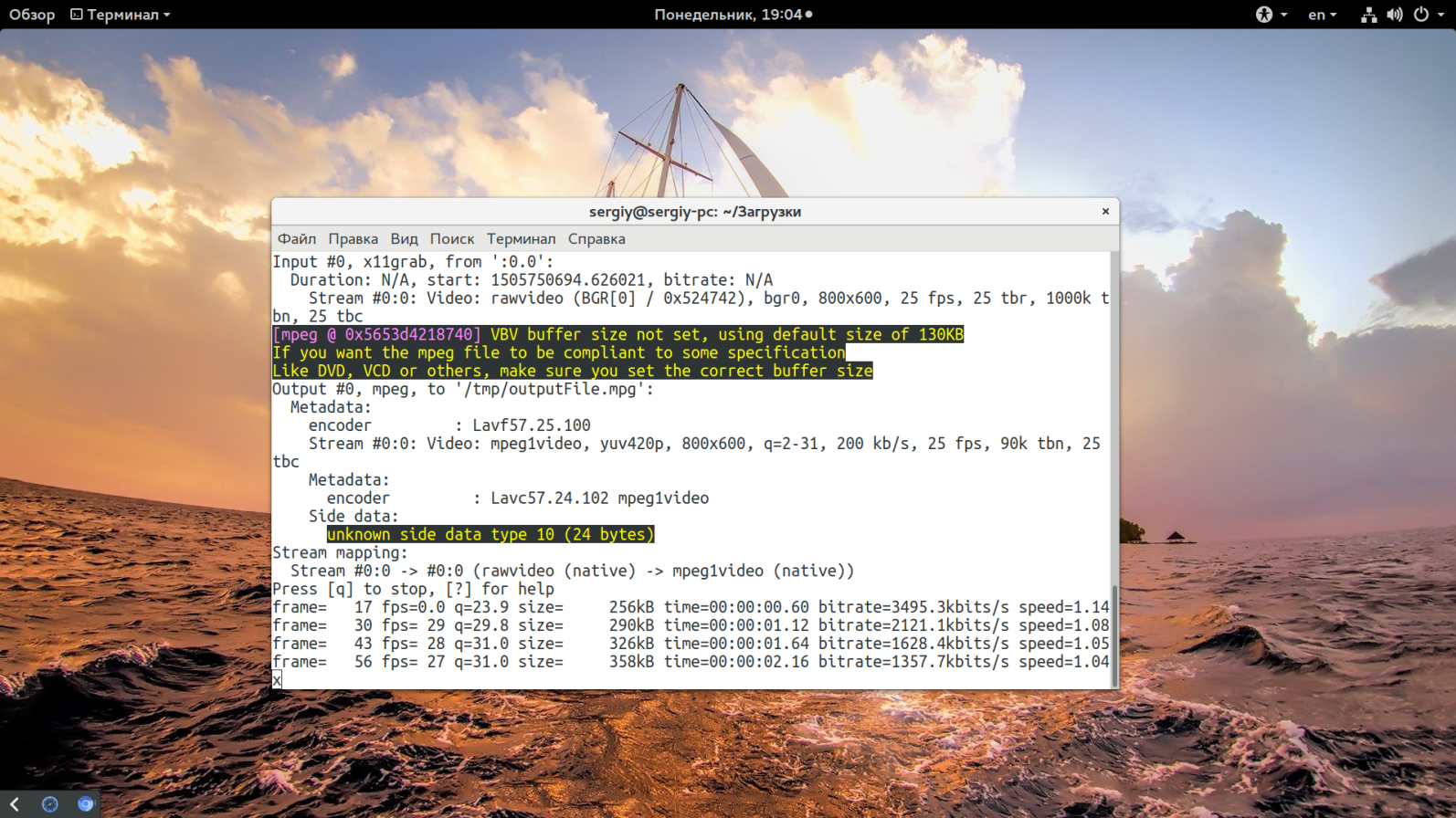Image resolution: width=1456 pixels, height=818 pixels.
Task: Click the compass-shaped tray icon
Action: pos(50,803)
